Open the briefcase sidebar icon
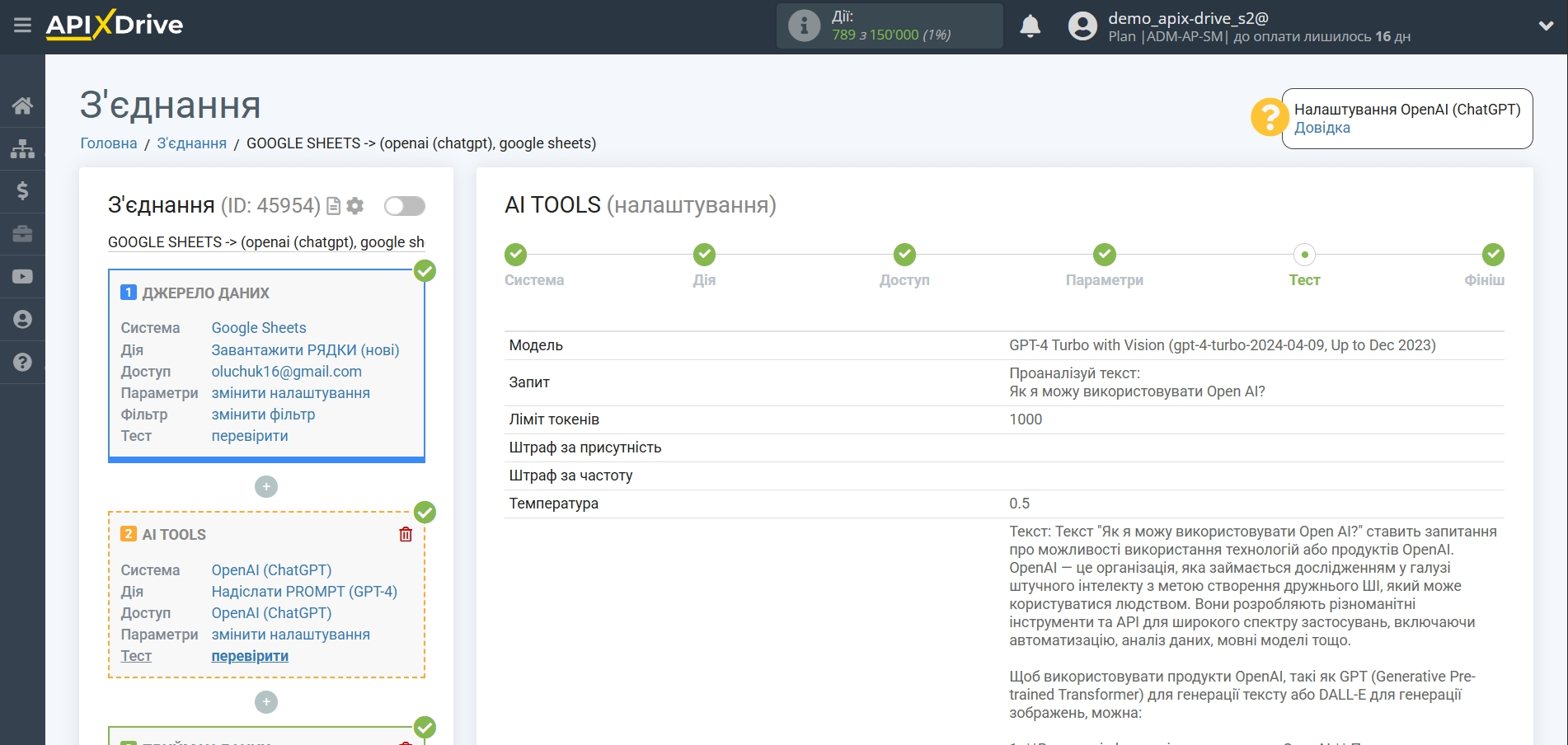Image resolution: width=1568 pixels, height=745 pixels. click(22, 234)
